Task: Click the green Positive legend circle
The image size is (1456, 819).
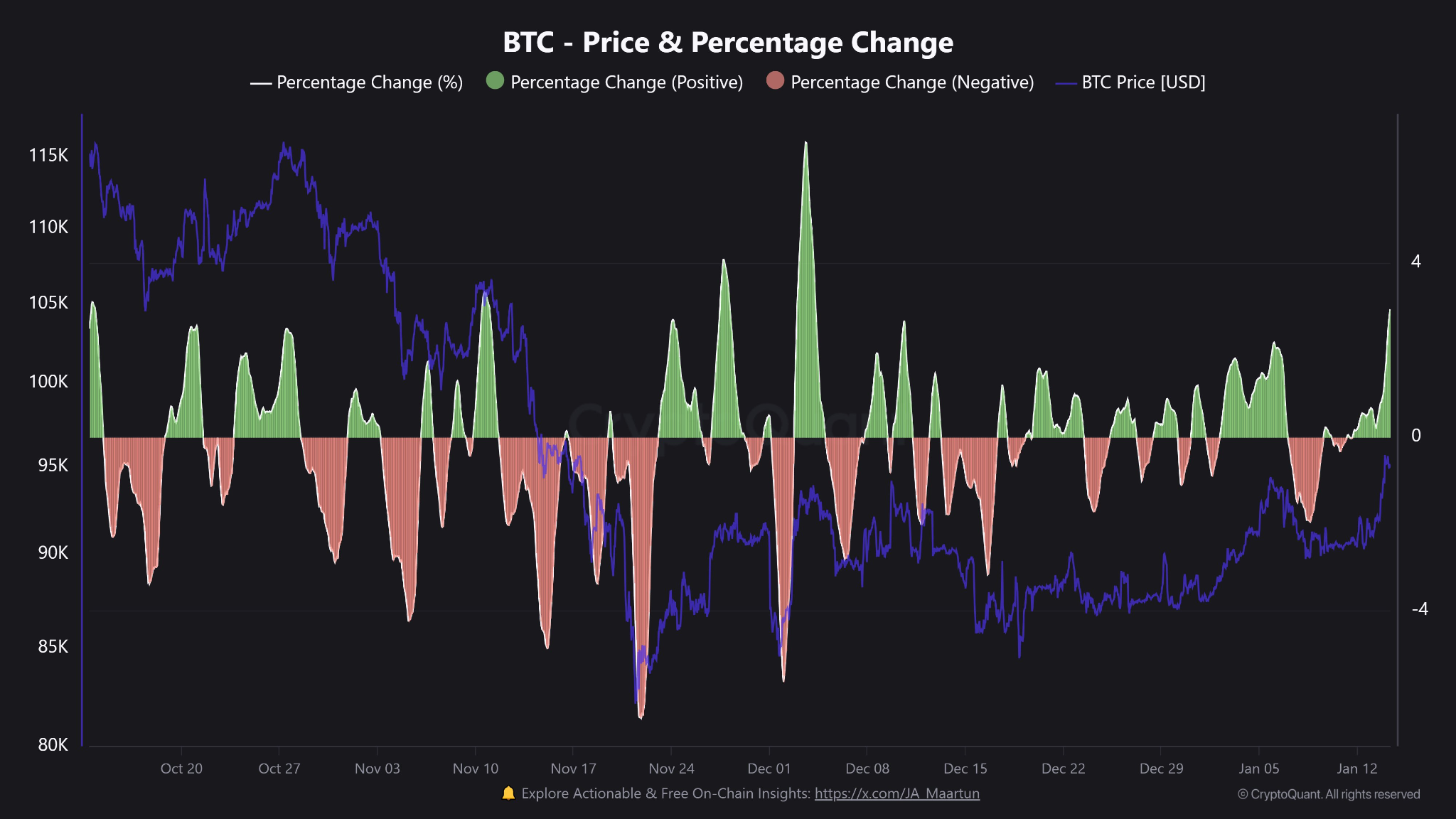Action: tap(495, 81)
